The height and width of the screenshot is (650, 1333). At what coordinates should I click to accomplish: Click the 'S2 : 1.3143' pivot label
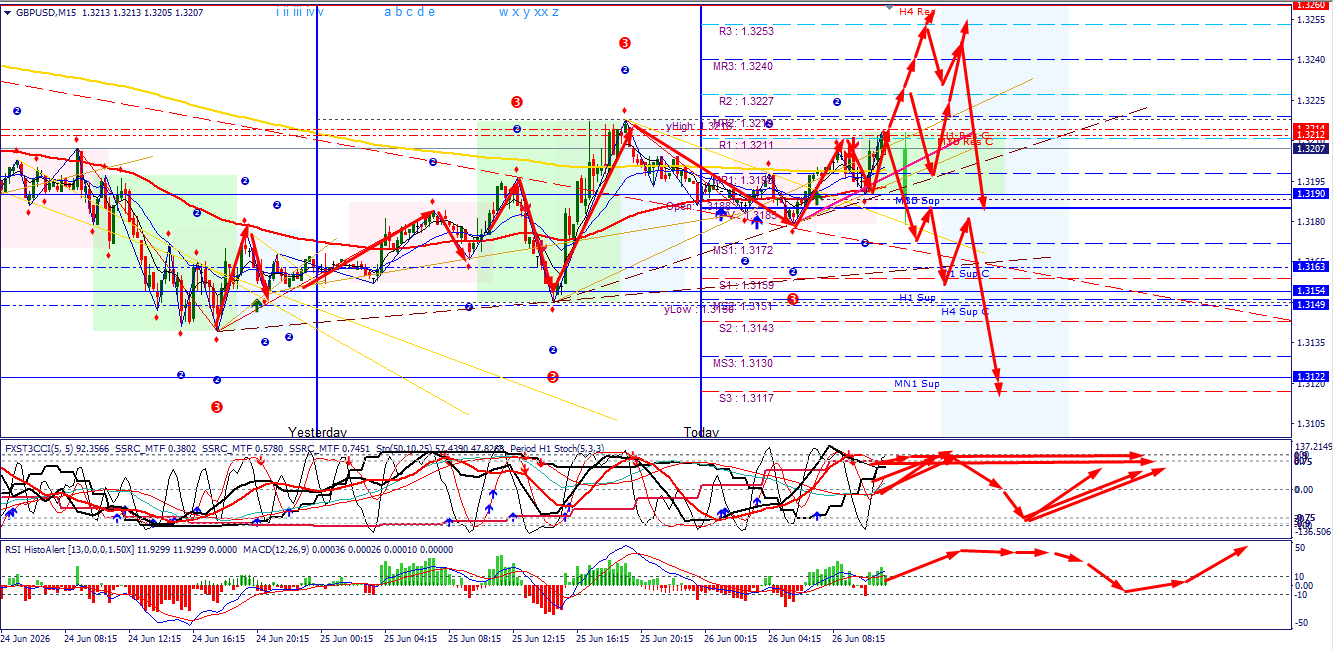click(x=746, y=328)
